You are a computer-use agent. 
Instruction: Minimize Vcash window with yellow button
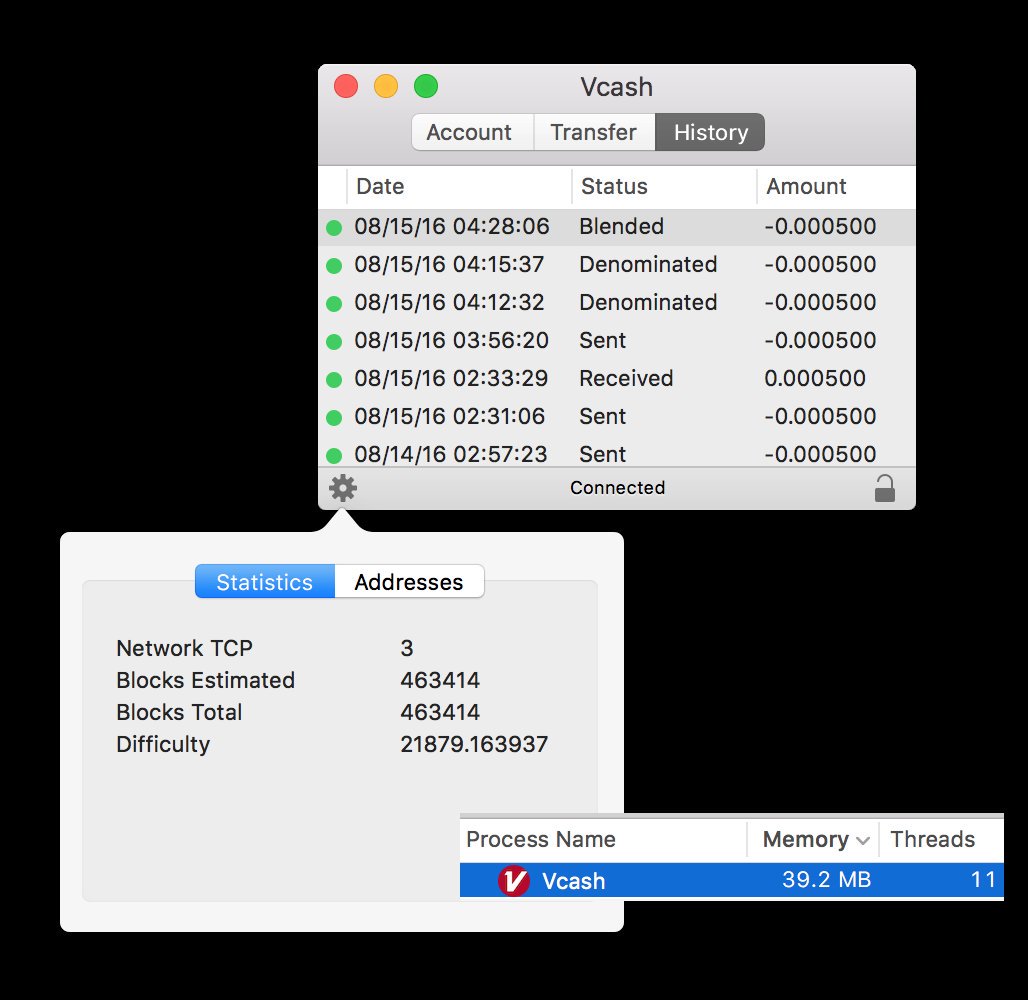pos(386,86)
